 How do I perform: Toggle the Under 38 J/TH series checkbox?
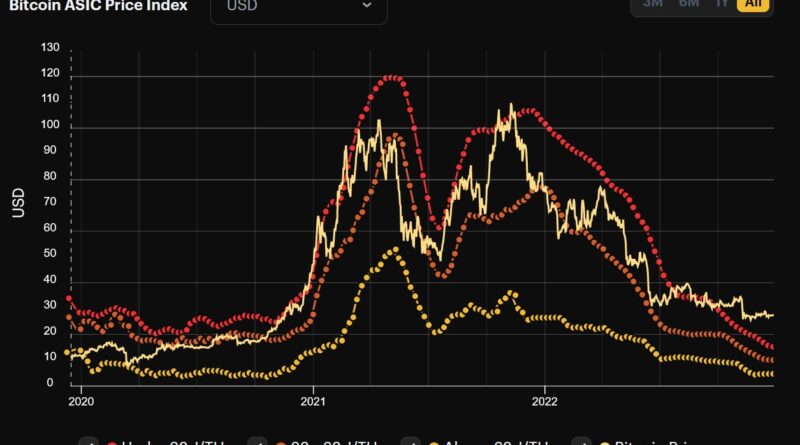click(x=91, y=441)
